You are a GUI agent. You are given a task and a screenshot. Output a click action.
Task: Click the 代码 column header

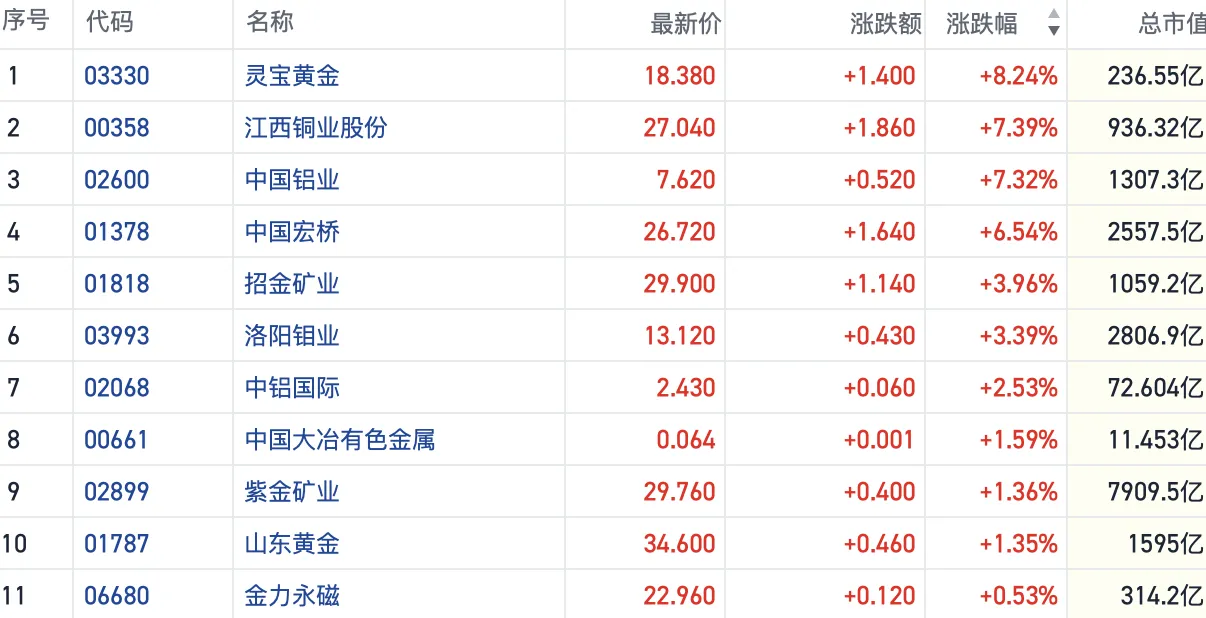tap(109, 22)
